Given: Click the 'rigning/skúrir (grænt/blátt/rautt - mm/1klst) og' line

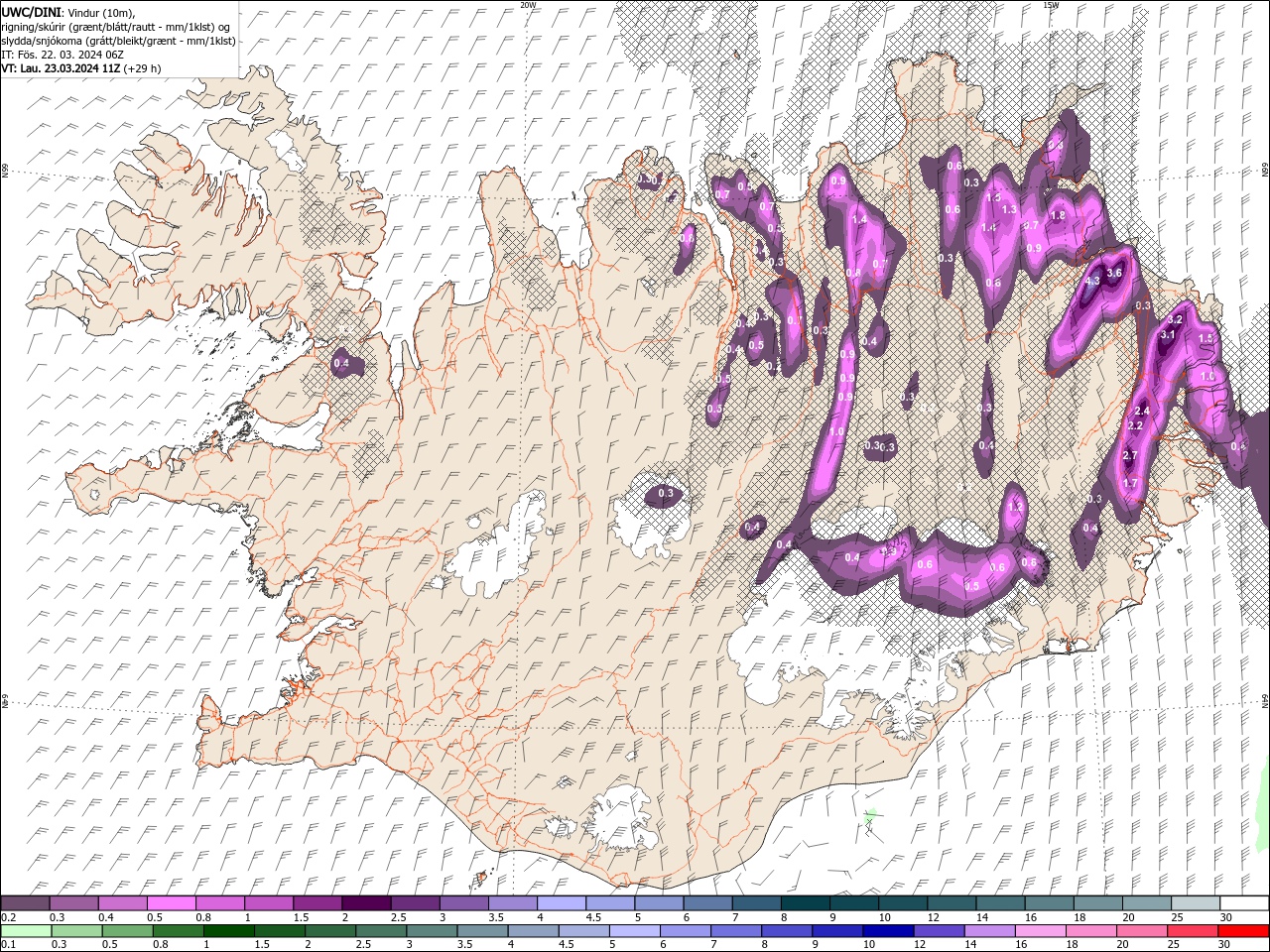Looking at the screenshot, I should (x=116, y=26).
